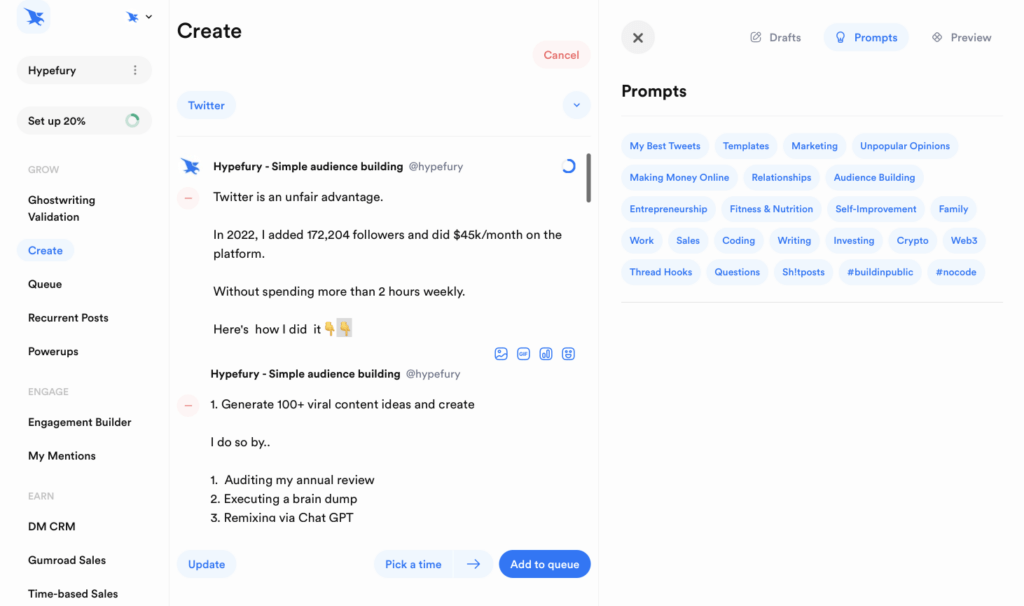Remove the first tweet from the thread
This screenshot has height=606, width=1024.
188,198
